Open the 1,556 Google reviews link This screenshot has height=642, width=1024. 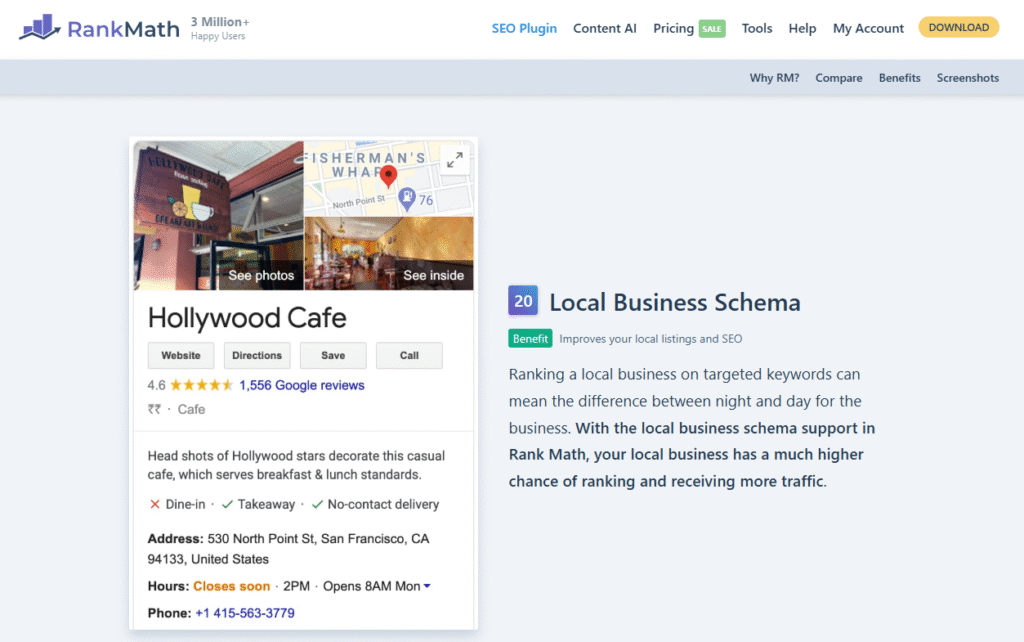click(x=301, y=385)
